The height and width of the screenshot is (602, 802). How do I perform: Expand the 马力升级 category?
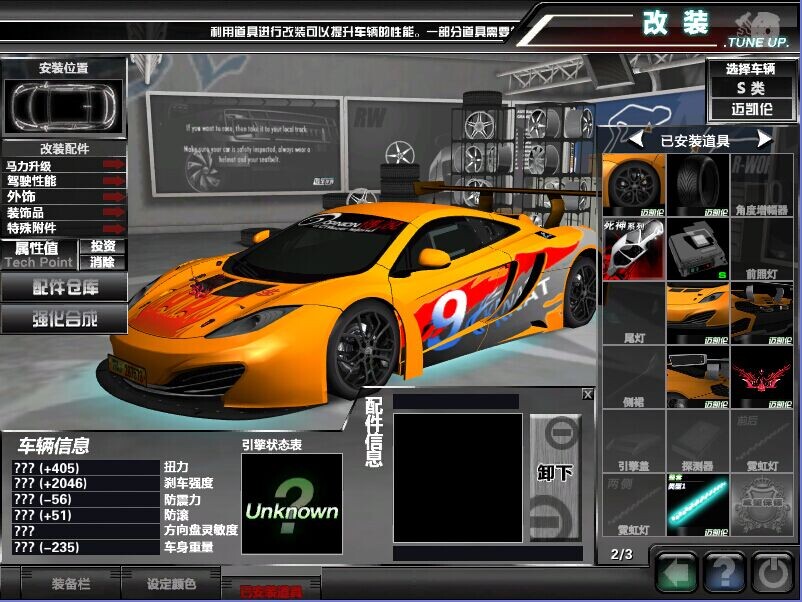point(65,165)
